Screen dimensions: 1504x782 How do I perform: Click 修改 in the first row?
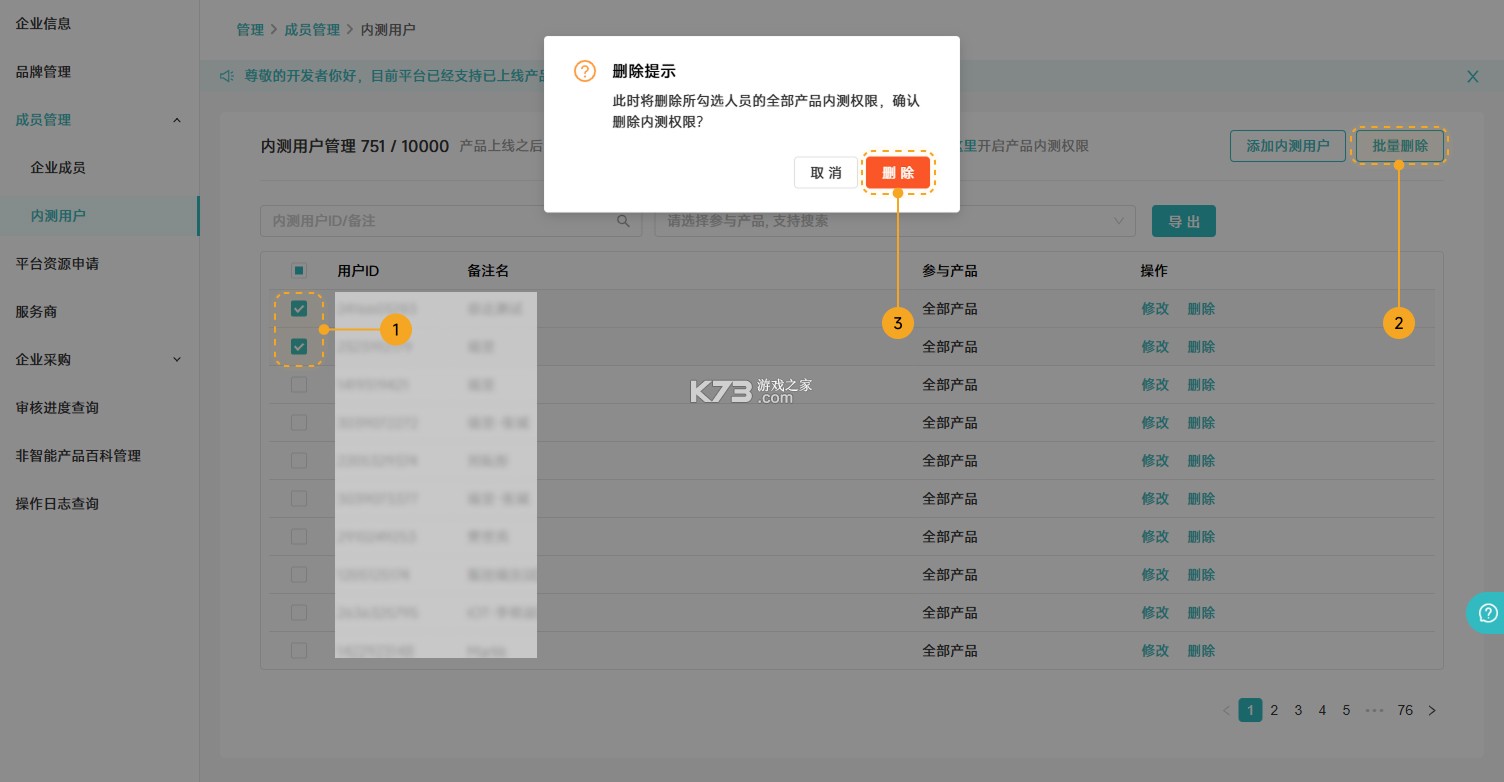1155,308
